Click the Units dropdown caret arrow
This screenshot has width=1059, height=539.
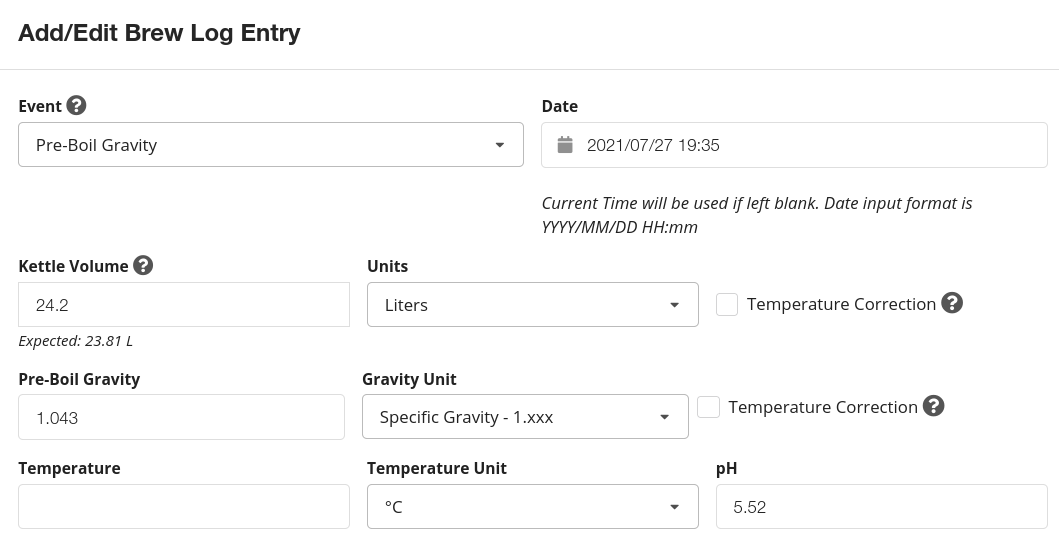(675, 305)
